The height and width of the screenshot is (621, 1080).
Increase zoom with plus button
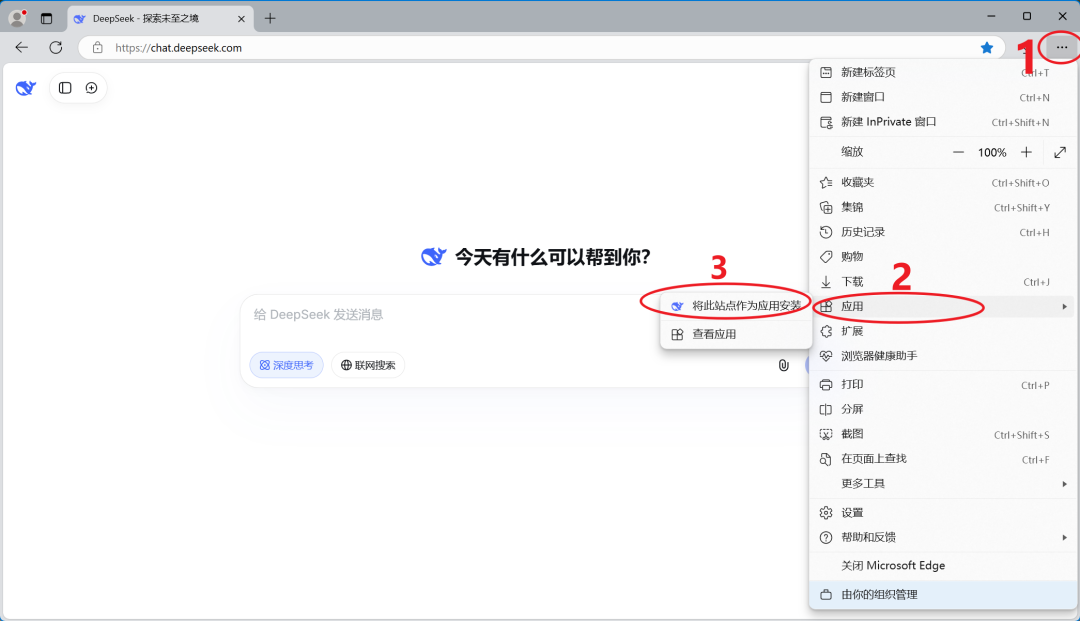click(x=1026, y=152)
